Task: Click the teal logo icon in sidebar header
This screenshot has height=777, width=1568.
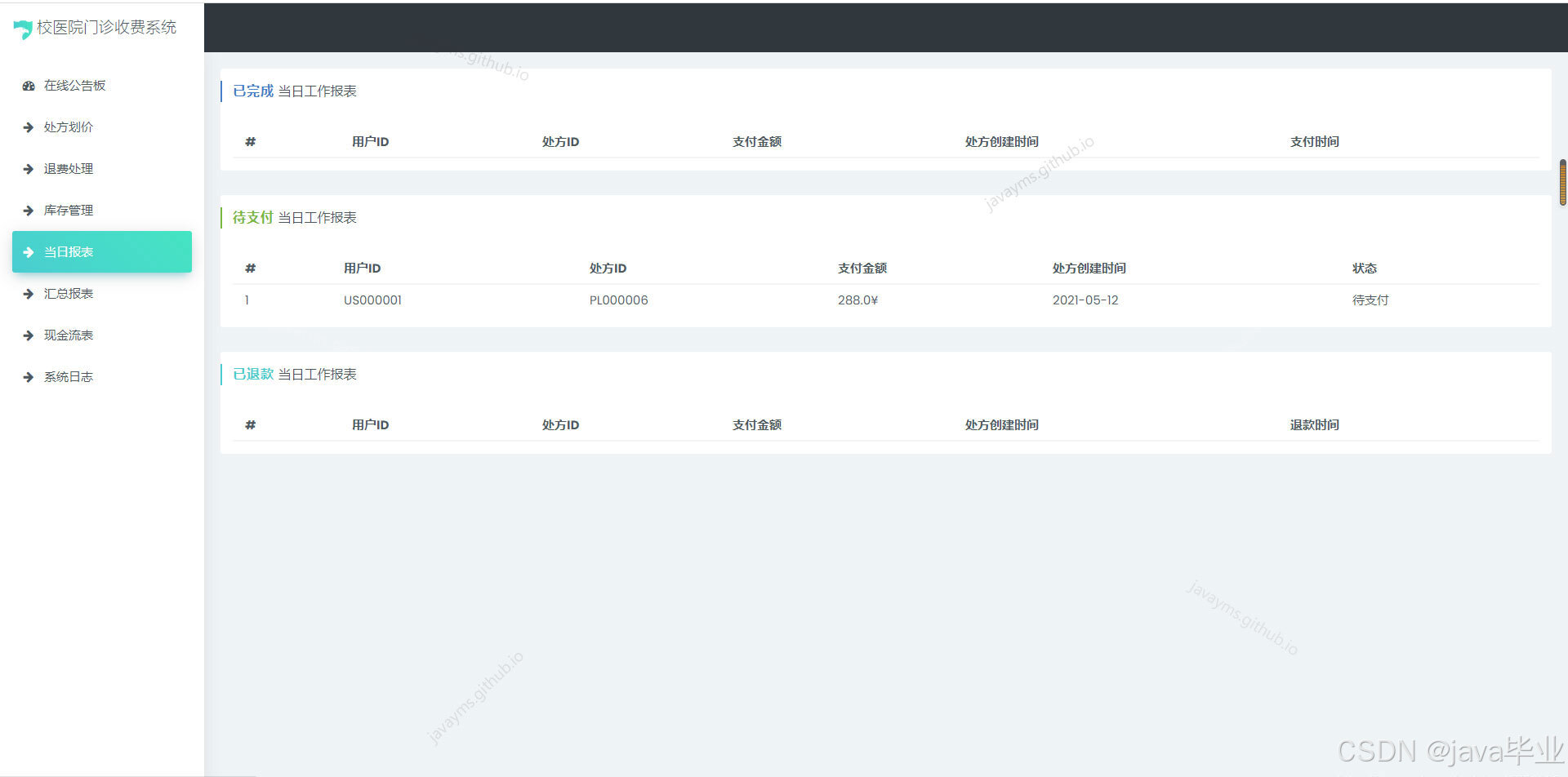Action: tap(22, 28)
